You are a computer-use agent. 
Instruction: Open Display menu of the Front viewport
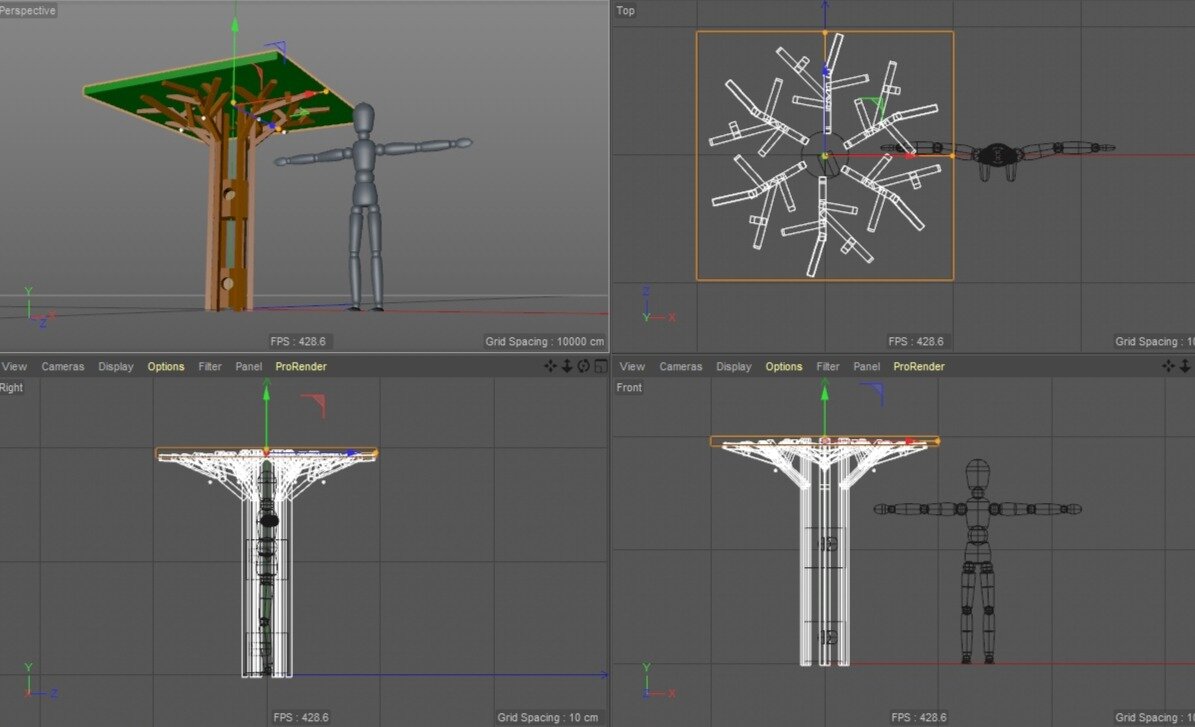(734, 367)
